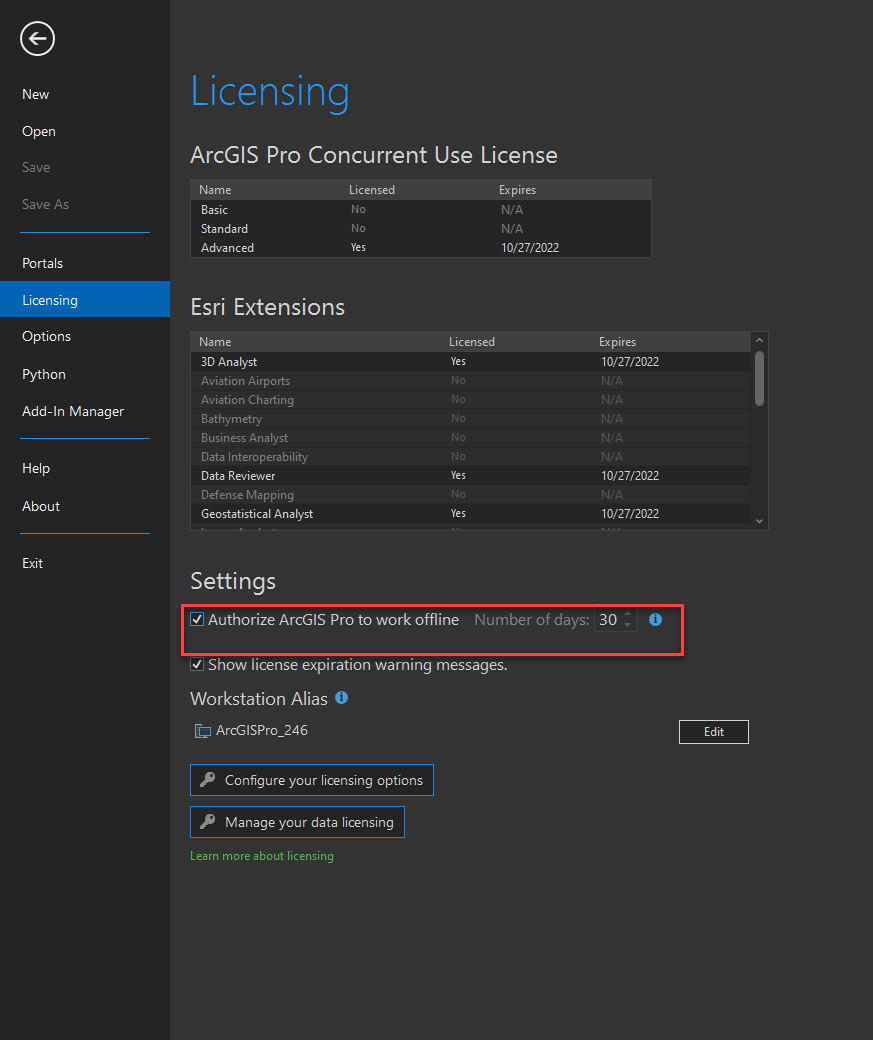Click key icon in Manage data licensing

[208, 821]
